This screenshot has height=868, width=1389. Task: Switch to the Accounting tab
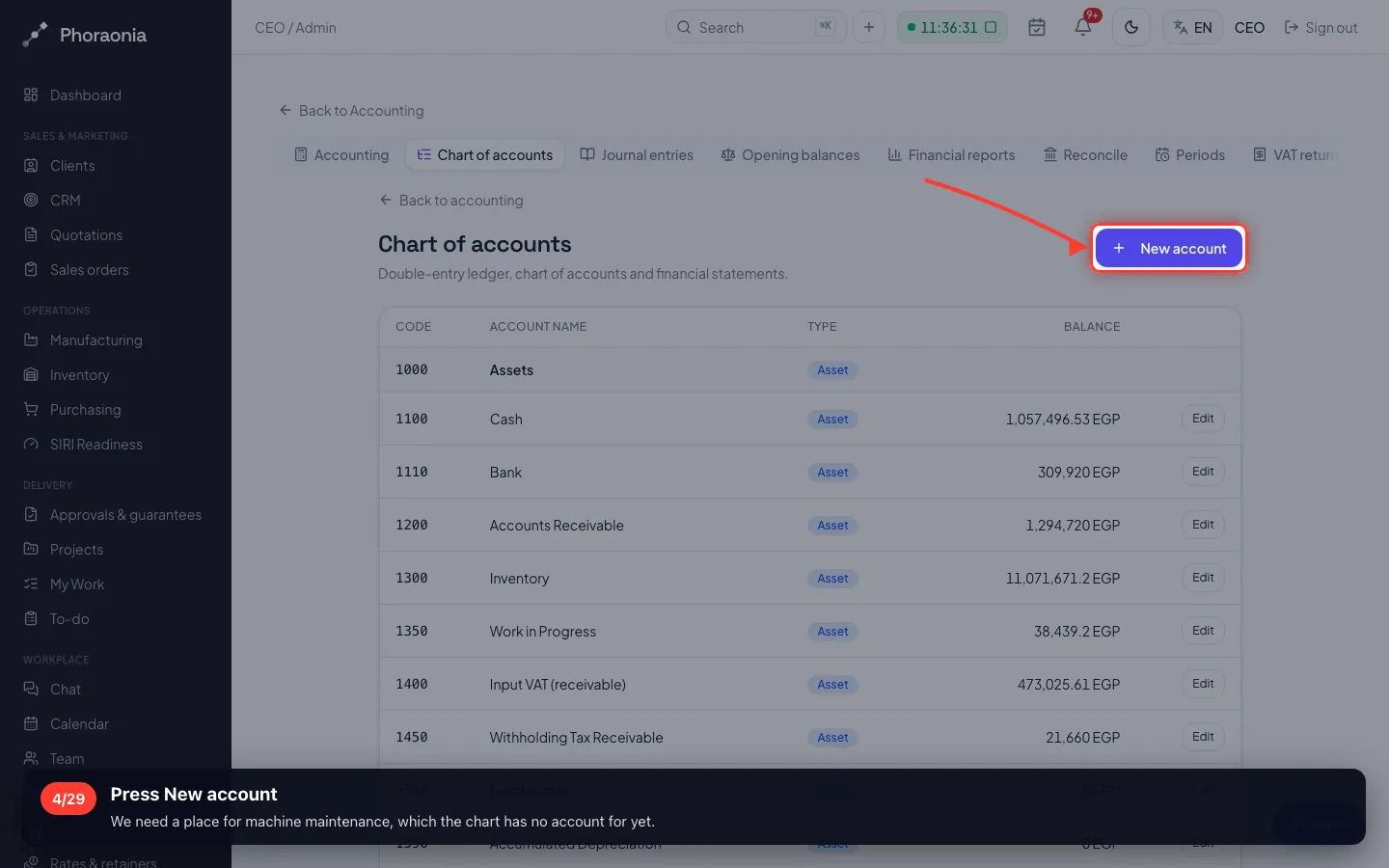coord(341,155)
